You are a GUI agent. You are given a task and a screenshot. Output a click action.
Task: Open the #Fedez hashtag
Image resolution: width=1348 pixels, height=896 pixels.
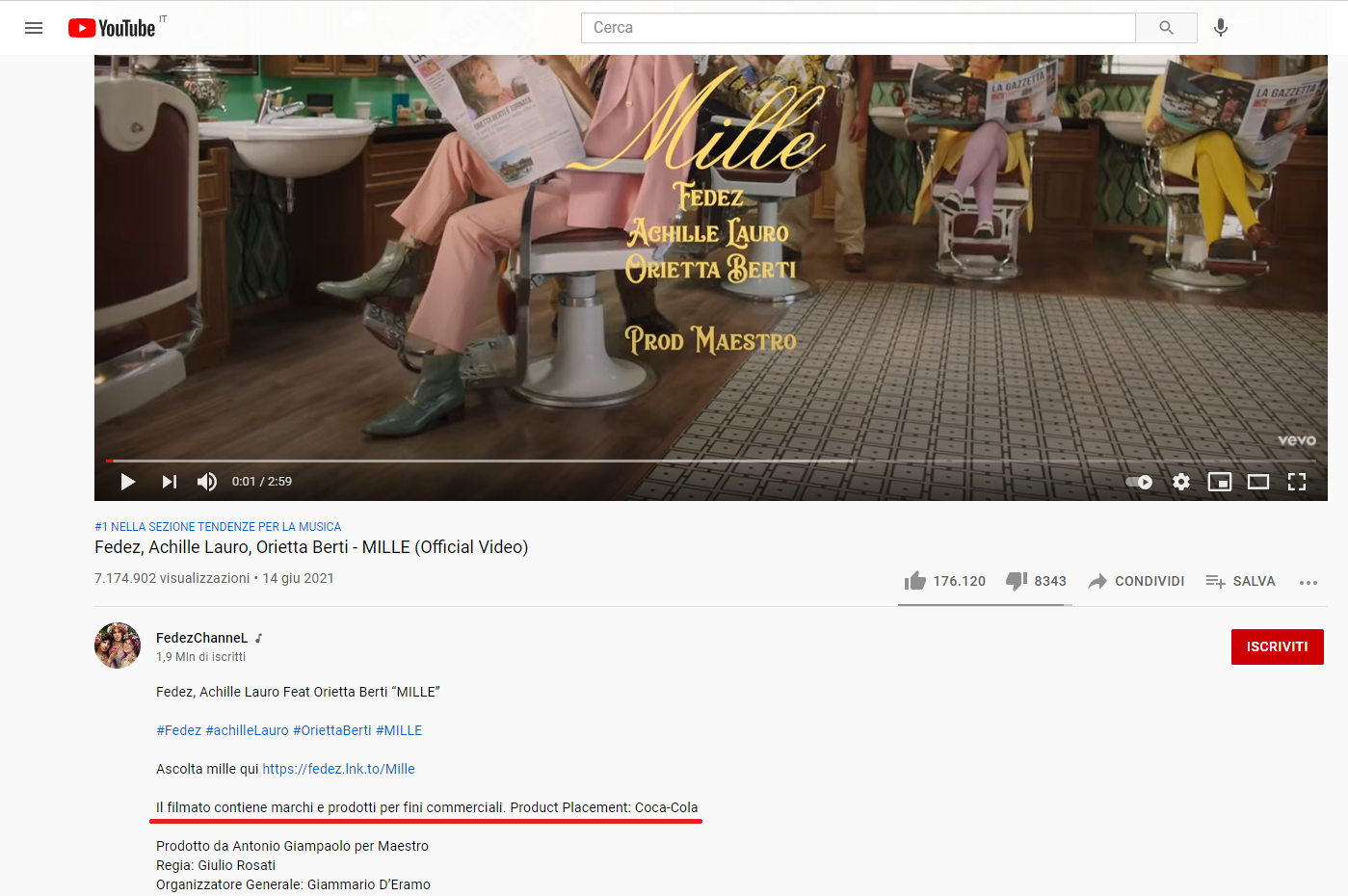tap(179, 730)
